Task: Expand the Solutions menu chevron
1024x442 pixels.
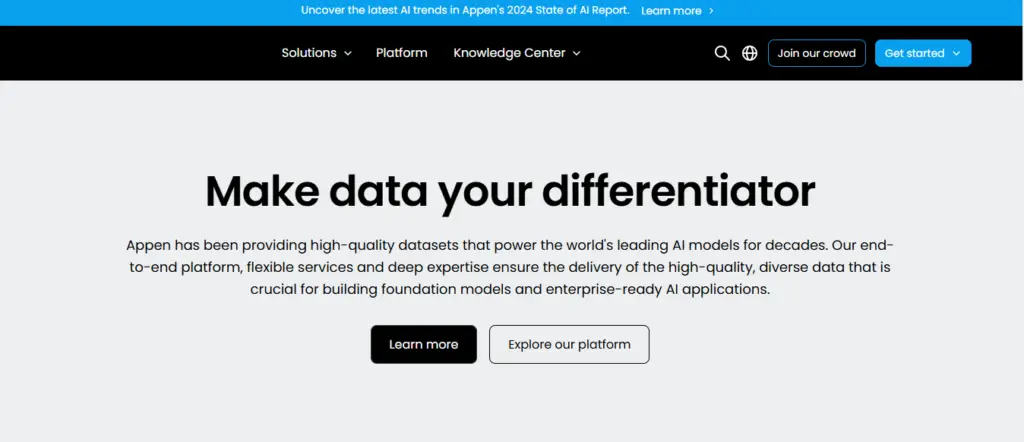Action: (348, 54)
